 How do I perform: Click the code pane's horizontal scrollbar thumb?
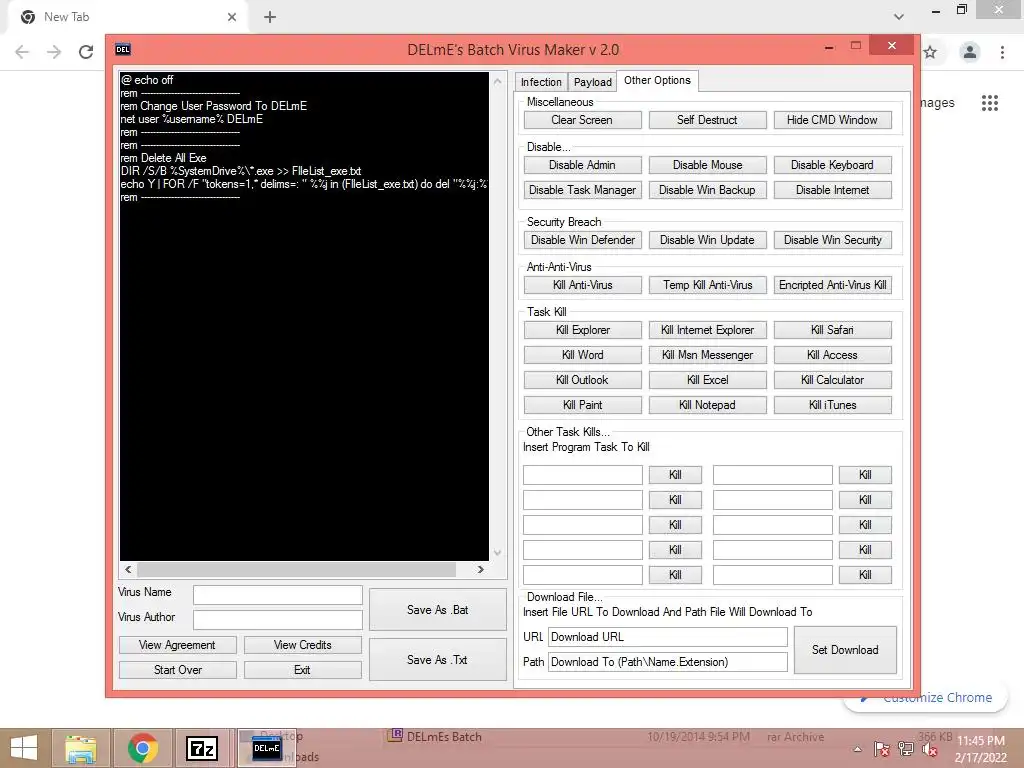pyautogui.click(x=296, y=569)
